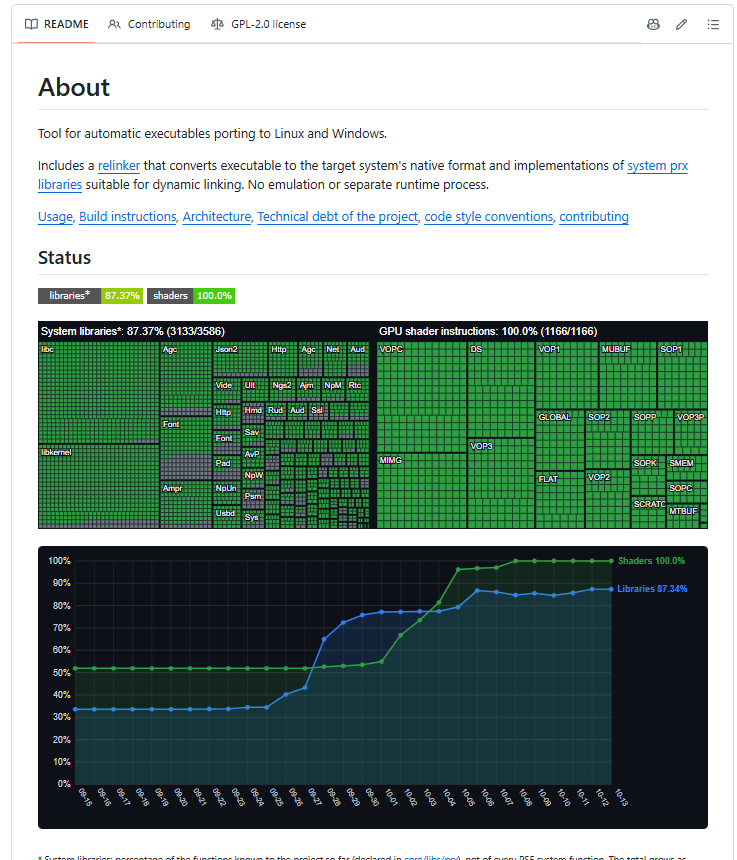Click the VOPC block in shader treemap
This screenshot has width=737, height=860.
[x=421, y=397]
